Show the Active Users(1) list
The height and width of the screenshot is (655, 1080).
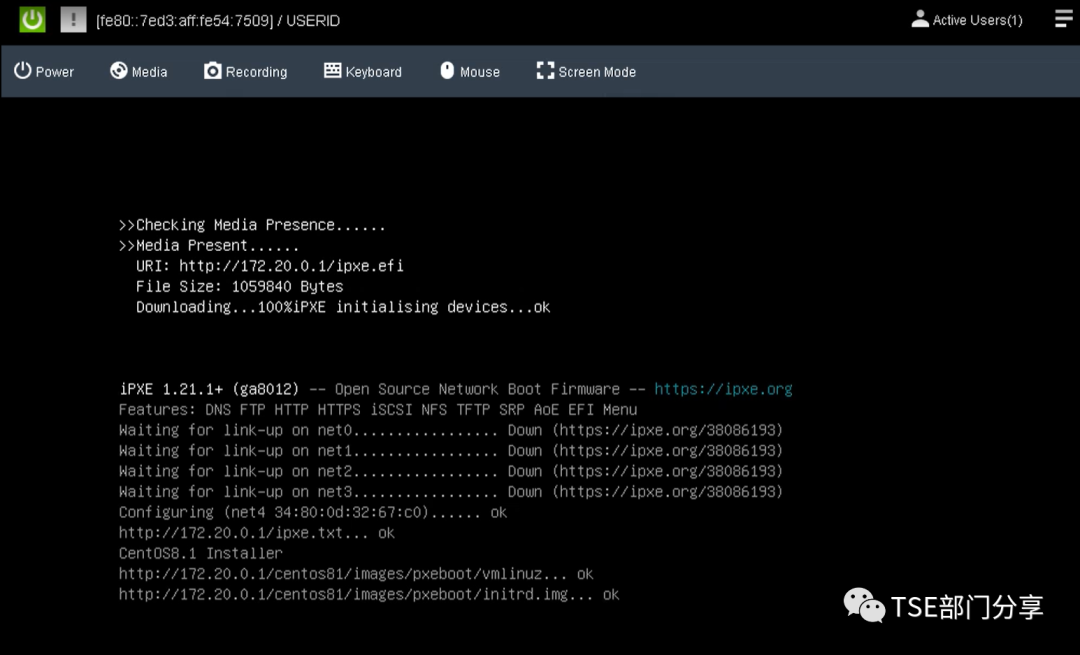(966, 20)
